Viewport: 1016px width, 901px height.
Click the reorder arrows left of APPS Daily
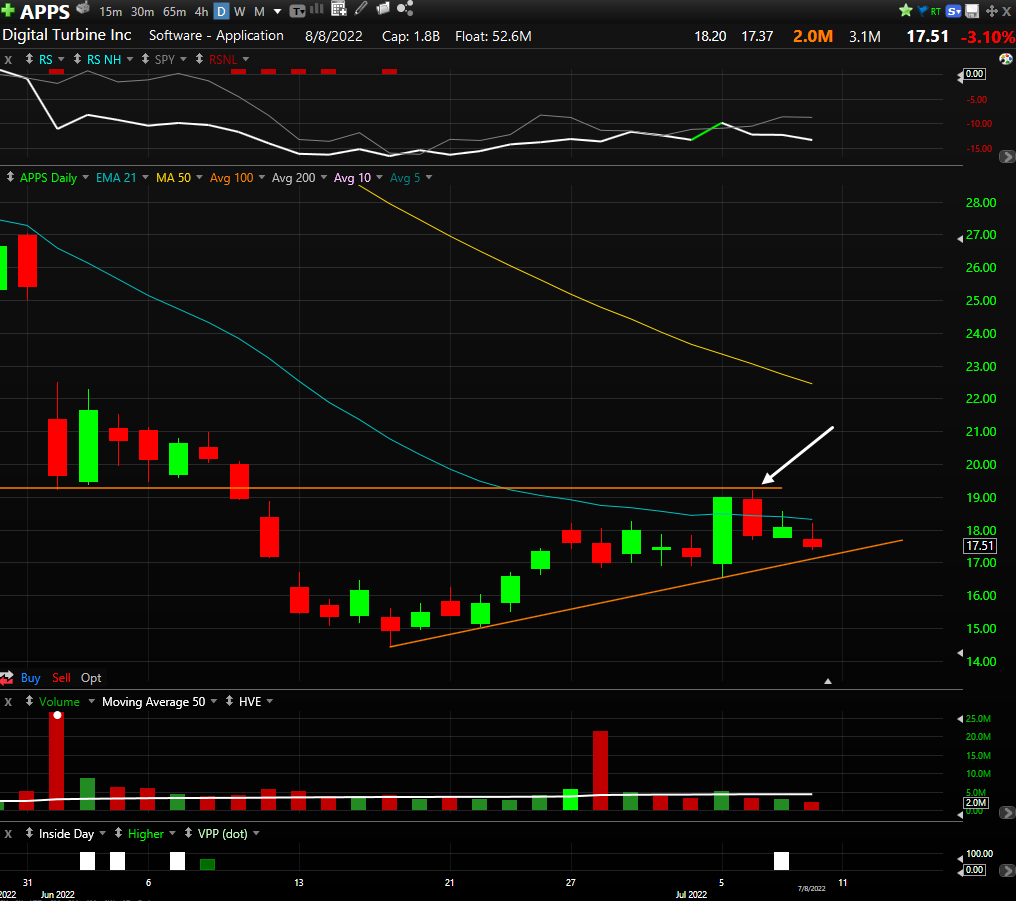[x=10, y=177]
